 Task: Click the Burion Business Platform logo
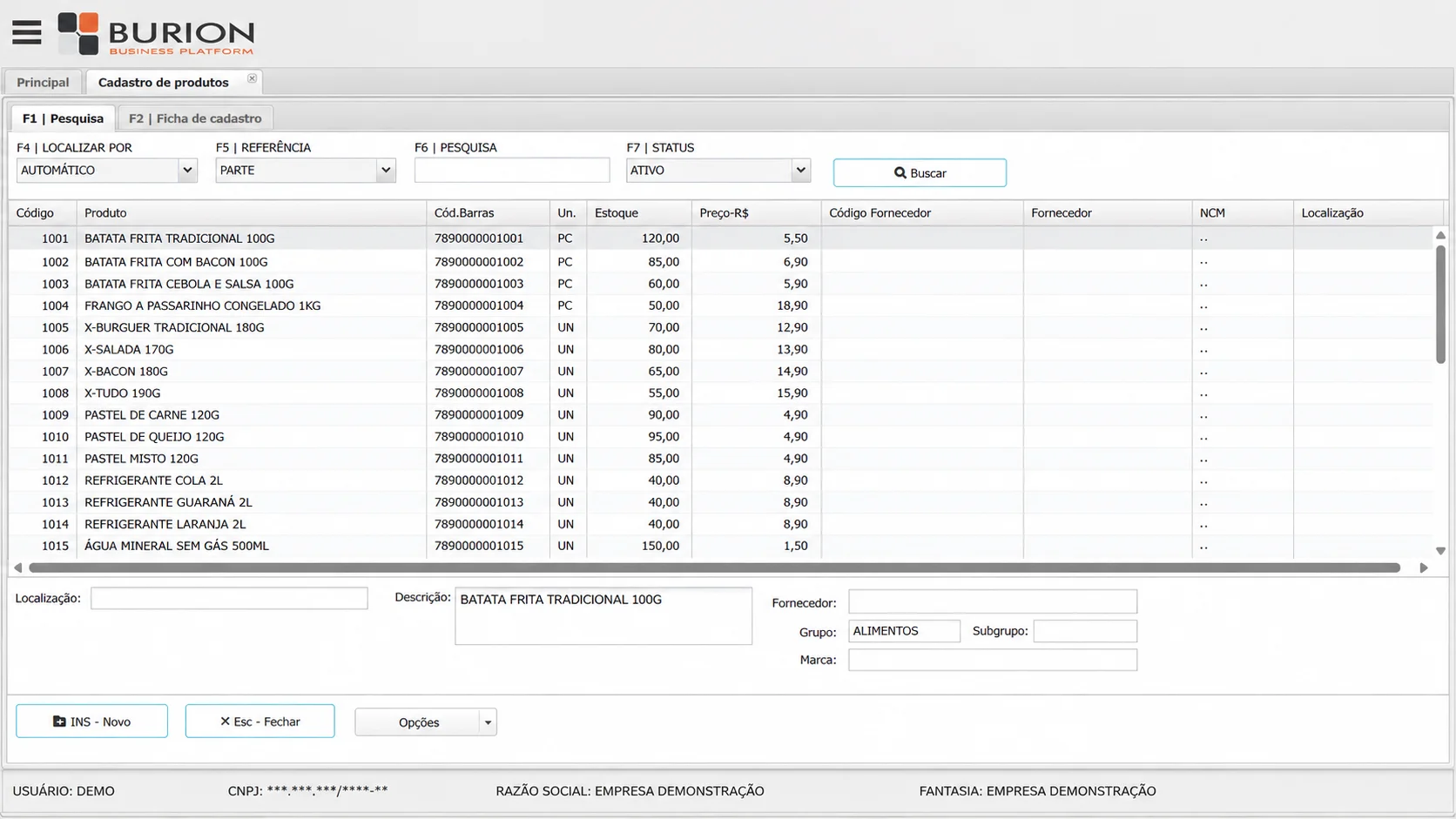tap(156, 34)
